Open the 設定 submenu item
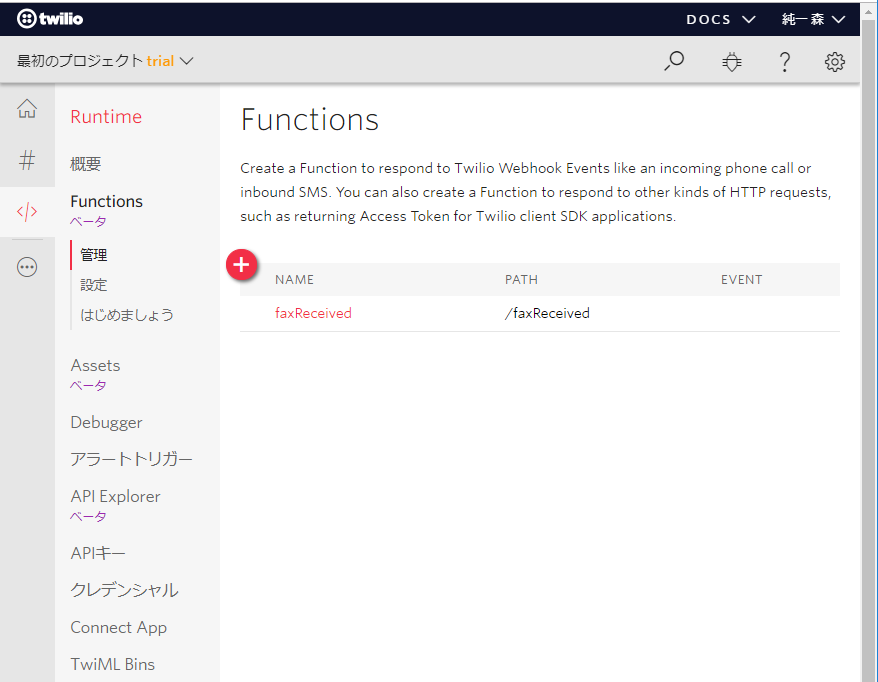The height and width of the screenshot is (682, 878). pyautogui.click(x=94, y=284)
